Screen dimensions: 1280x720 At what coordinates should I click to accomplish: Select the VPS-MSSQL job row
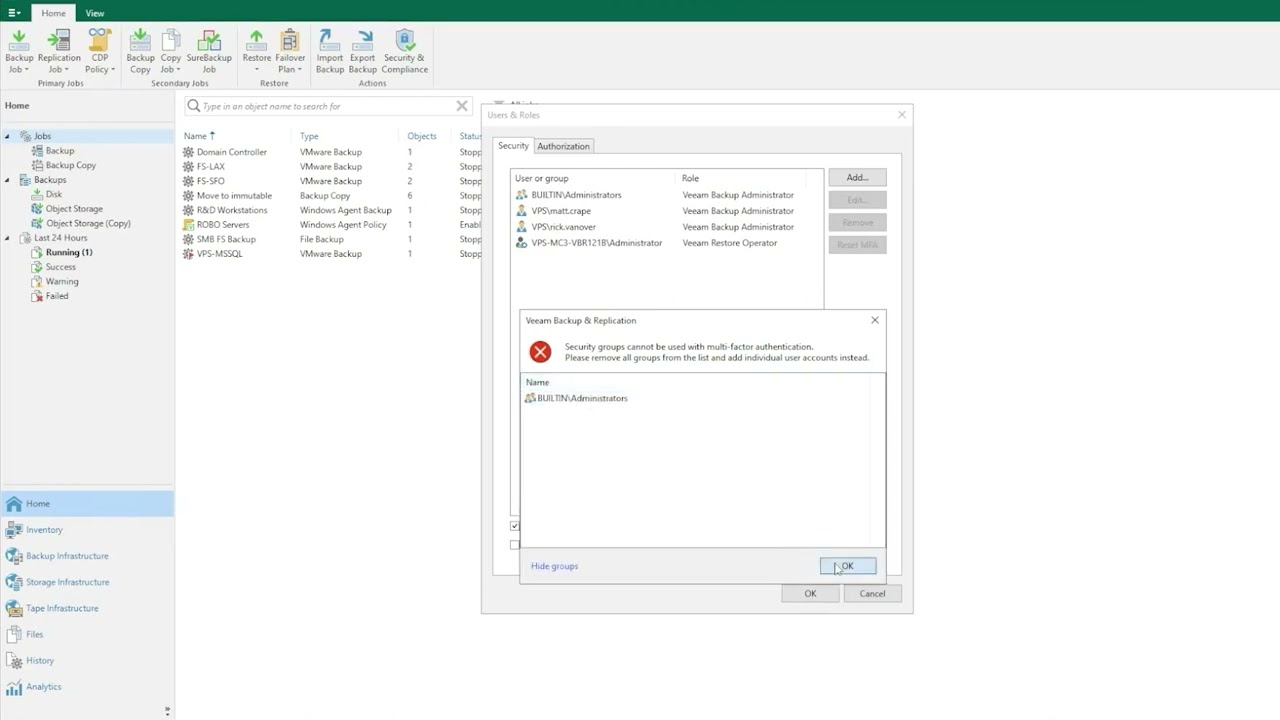[330, 254]
